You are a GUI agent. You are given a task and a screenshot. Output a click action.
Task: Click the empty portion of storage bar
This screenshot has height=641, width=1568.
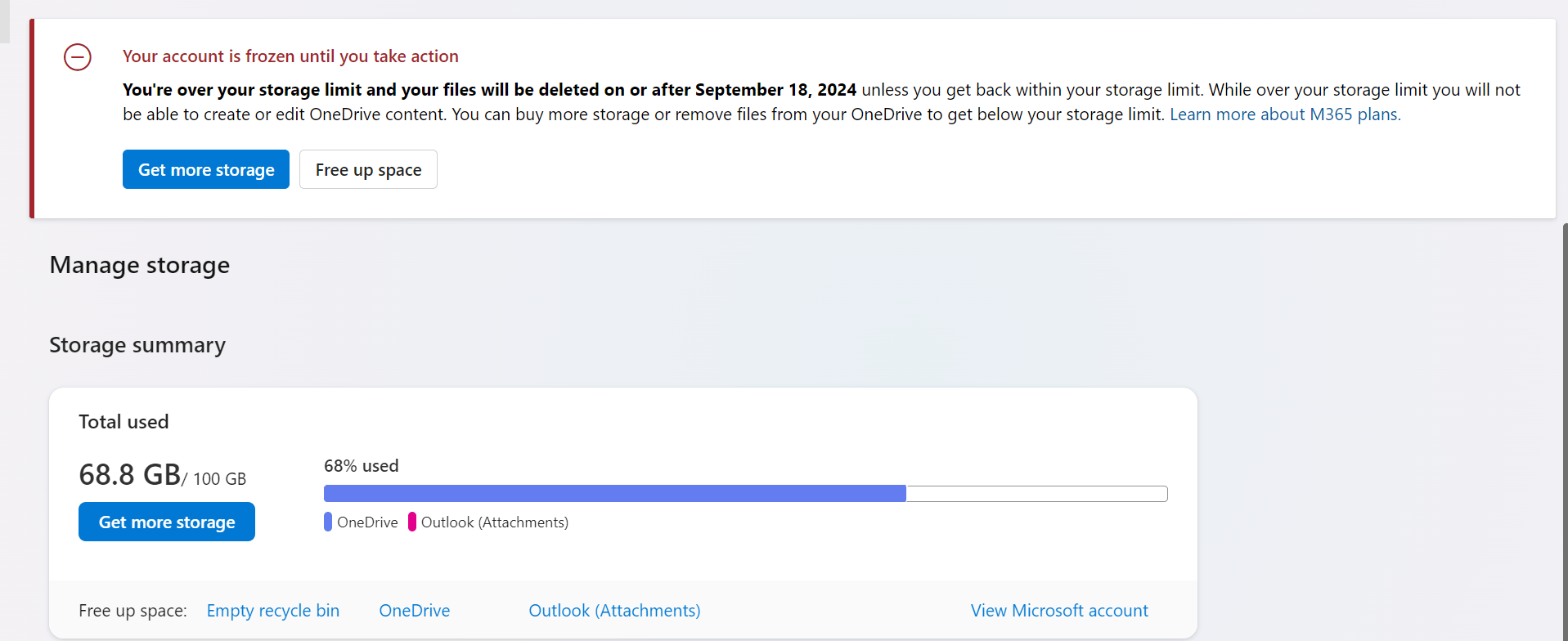coord(1037,493)
